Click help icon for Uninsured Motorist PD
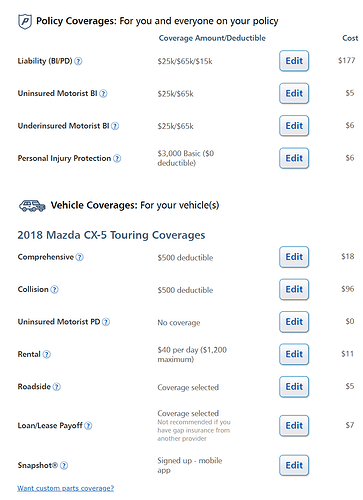363x500 pixels. click(106, 322)
